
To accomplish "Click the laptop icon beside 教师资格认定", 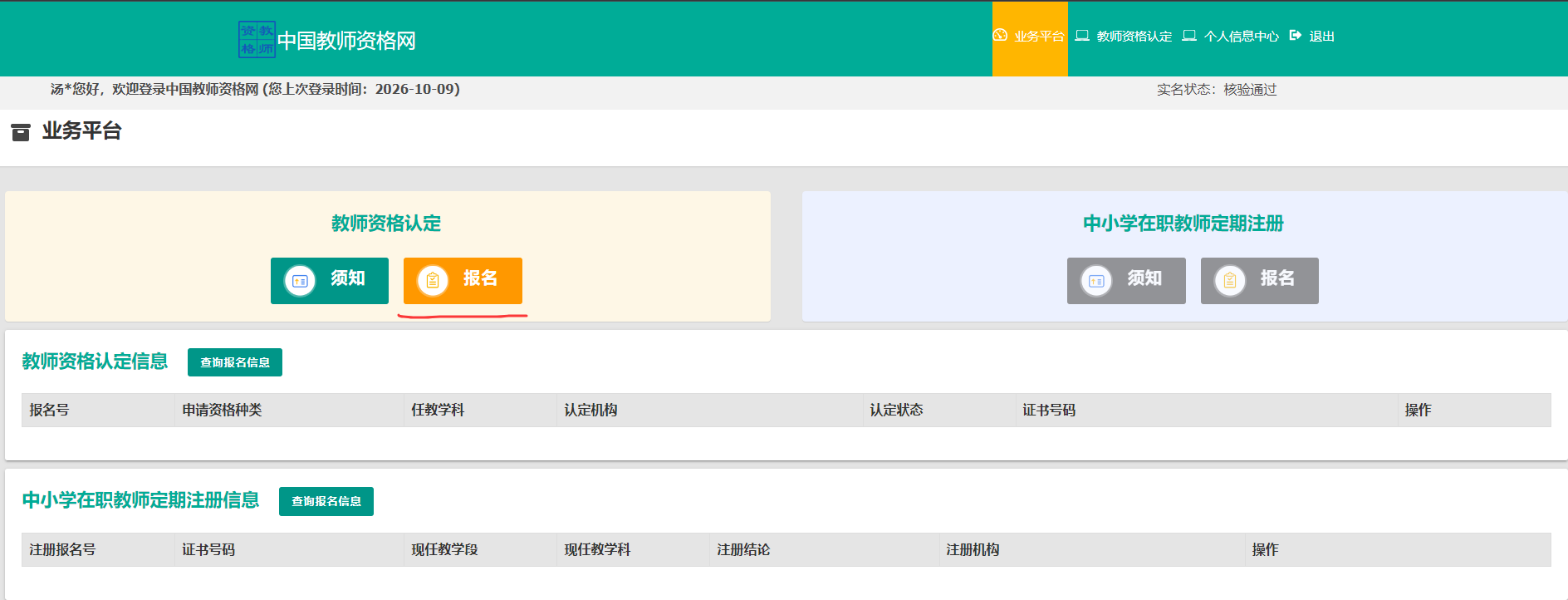I will click(x=1082, y=36).
